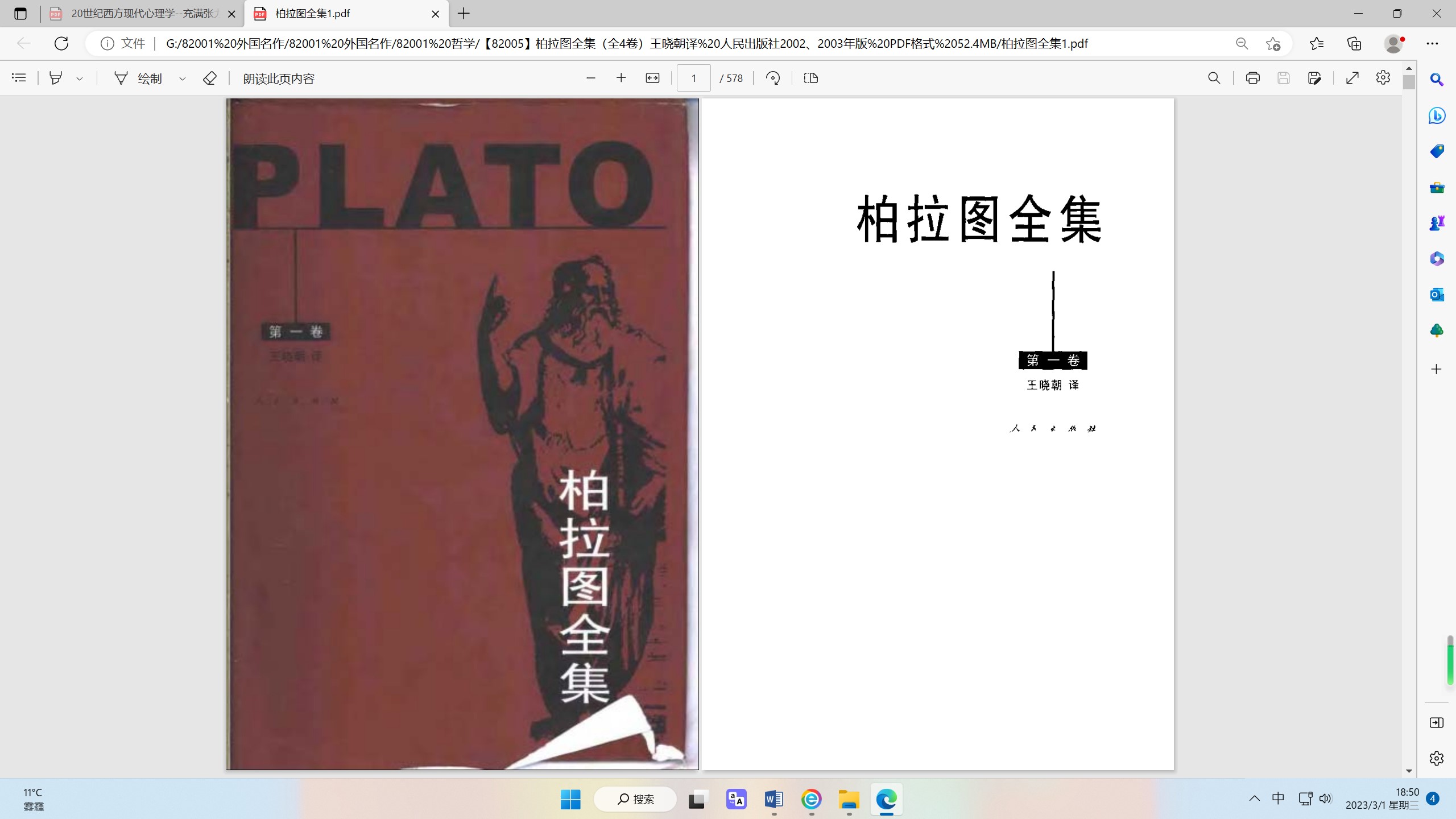Open the green tree sidebar icon
This screenshot has width=1456, height=819.
coord(1437,330)
